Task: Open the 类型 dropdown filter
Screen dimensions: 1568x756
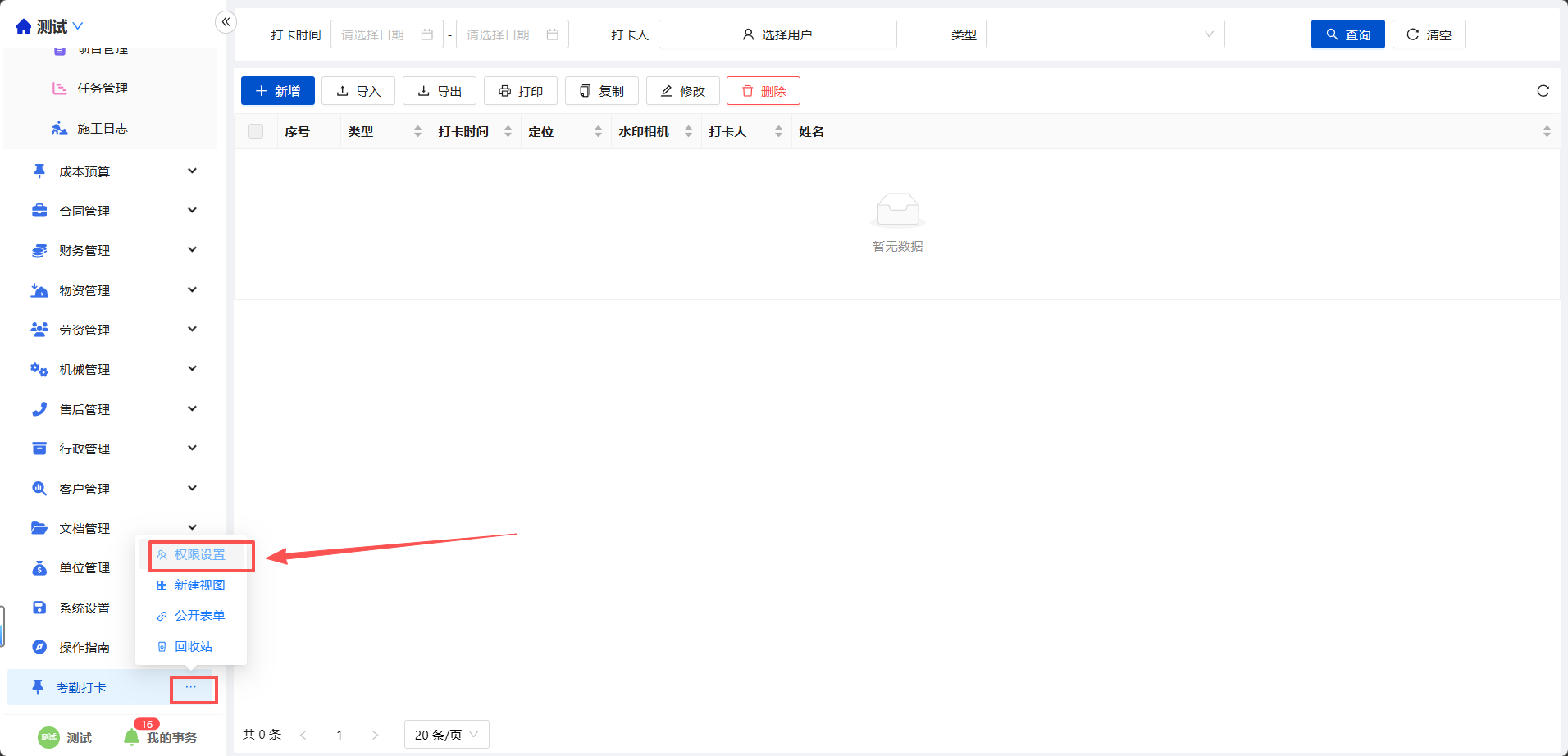Action: click(1104, 34)
